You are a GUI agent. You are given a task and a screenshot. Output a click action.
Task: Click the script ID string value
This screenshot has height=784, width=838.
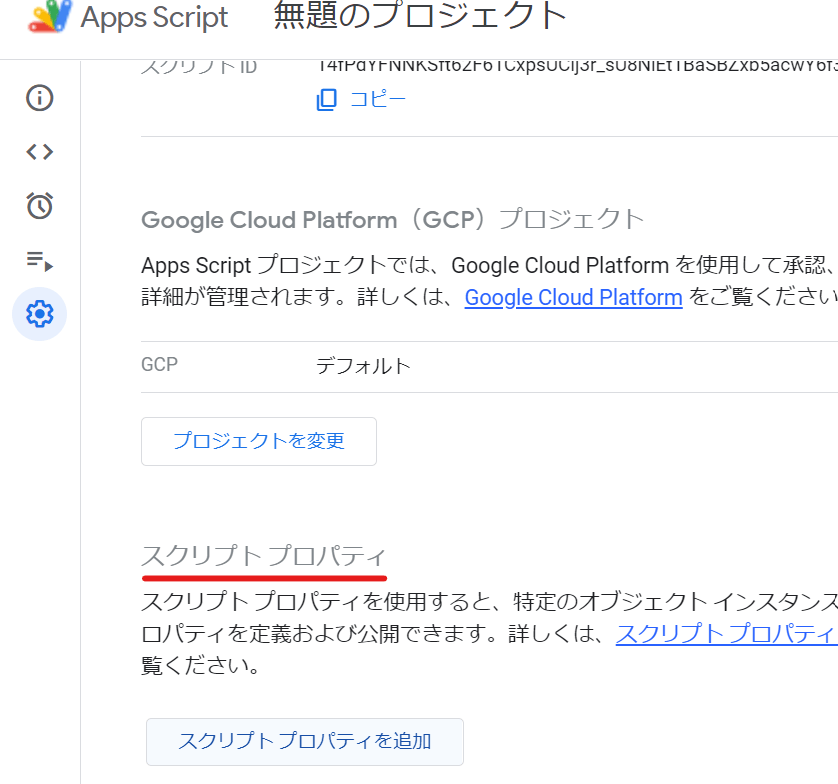pyautogui.click(x=577, y=67)
